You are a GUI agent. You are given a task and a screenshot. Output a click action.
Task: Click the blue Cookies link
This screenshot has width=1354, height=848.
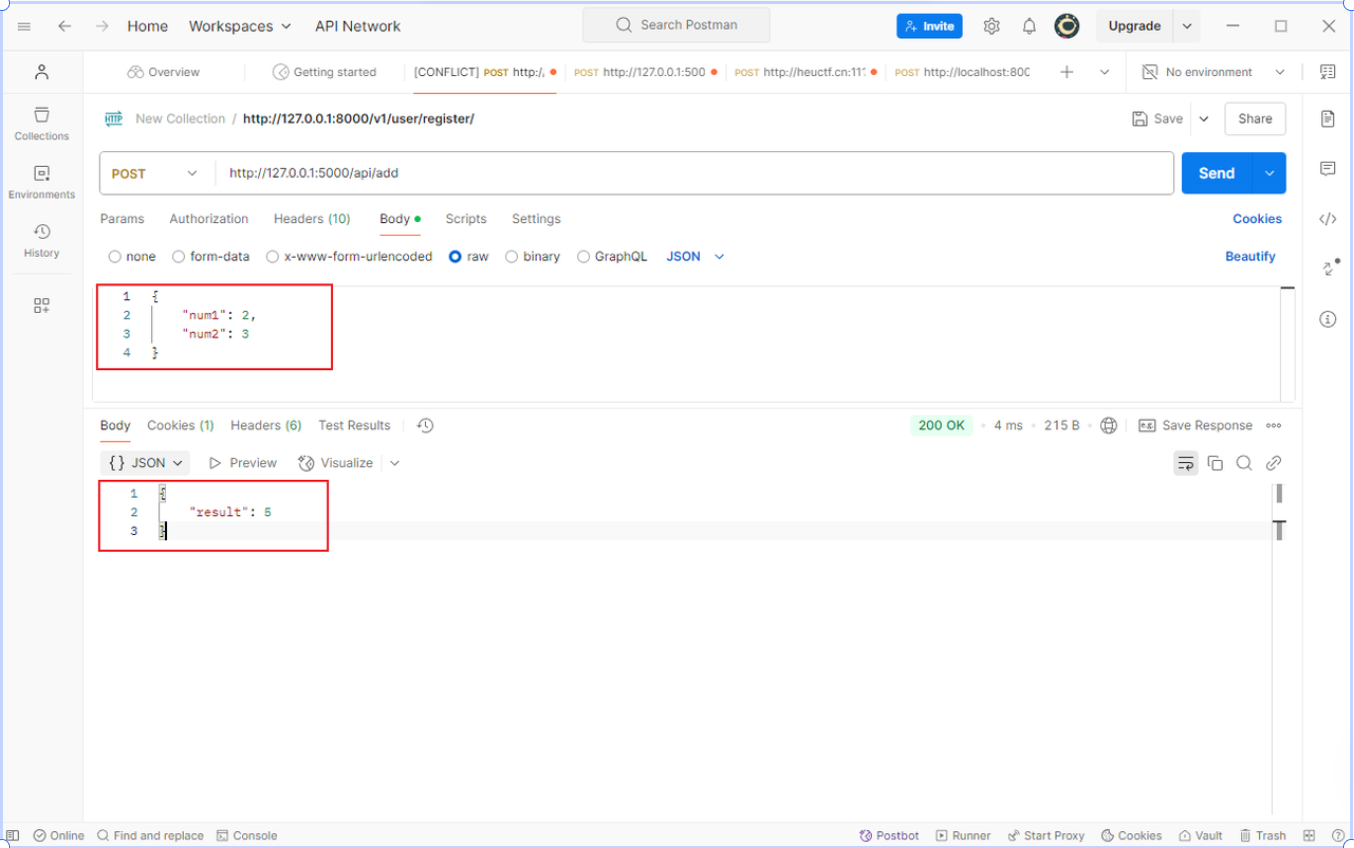1257,219
